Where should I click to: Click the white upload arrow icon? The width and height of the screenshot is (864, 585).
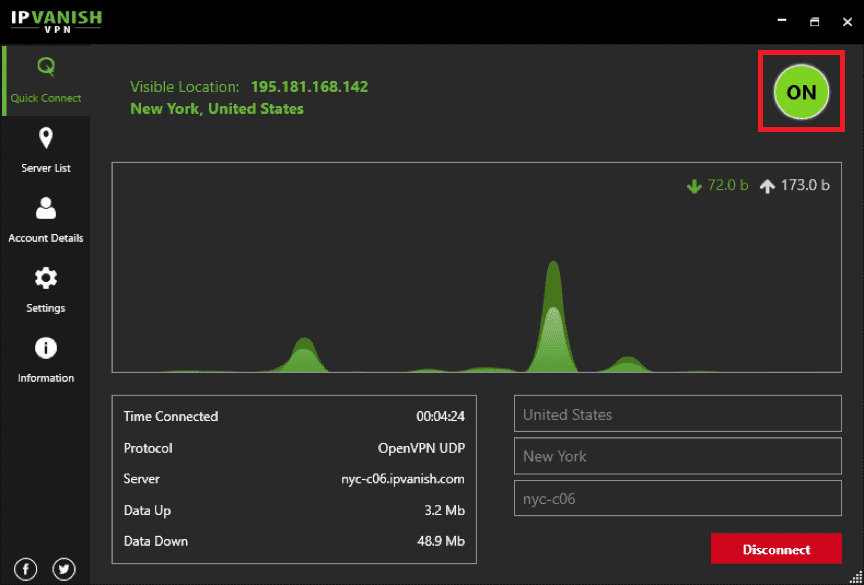[767, 186]
